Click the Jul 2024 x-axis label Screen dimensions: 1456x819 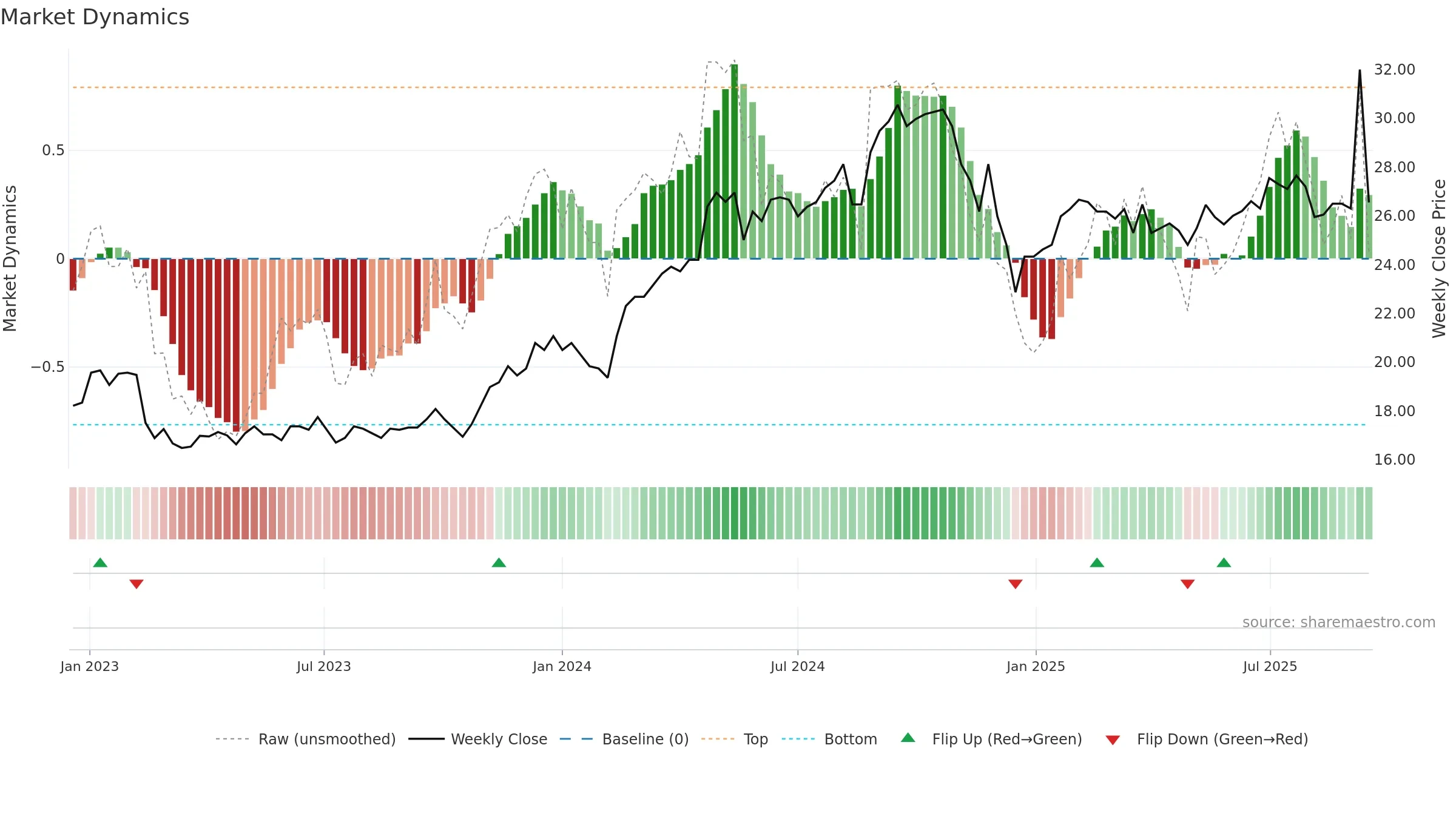tap(798, 666)
